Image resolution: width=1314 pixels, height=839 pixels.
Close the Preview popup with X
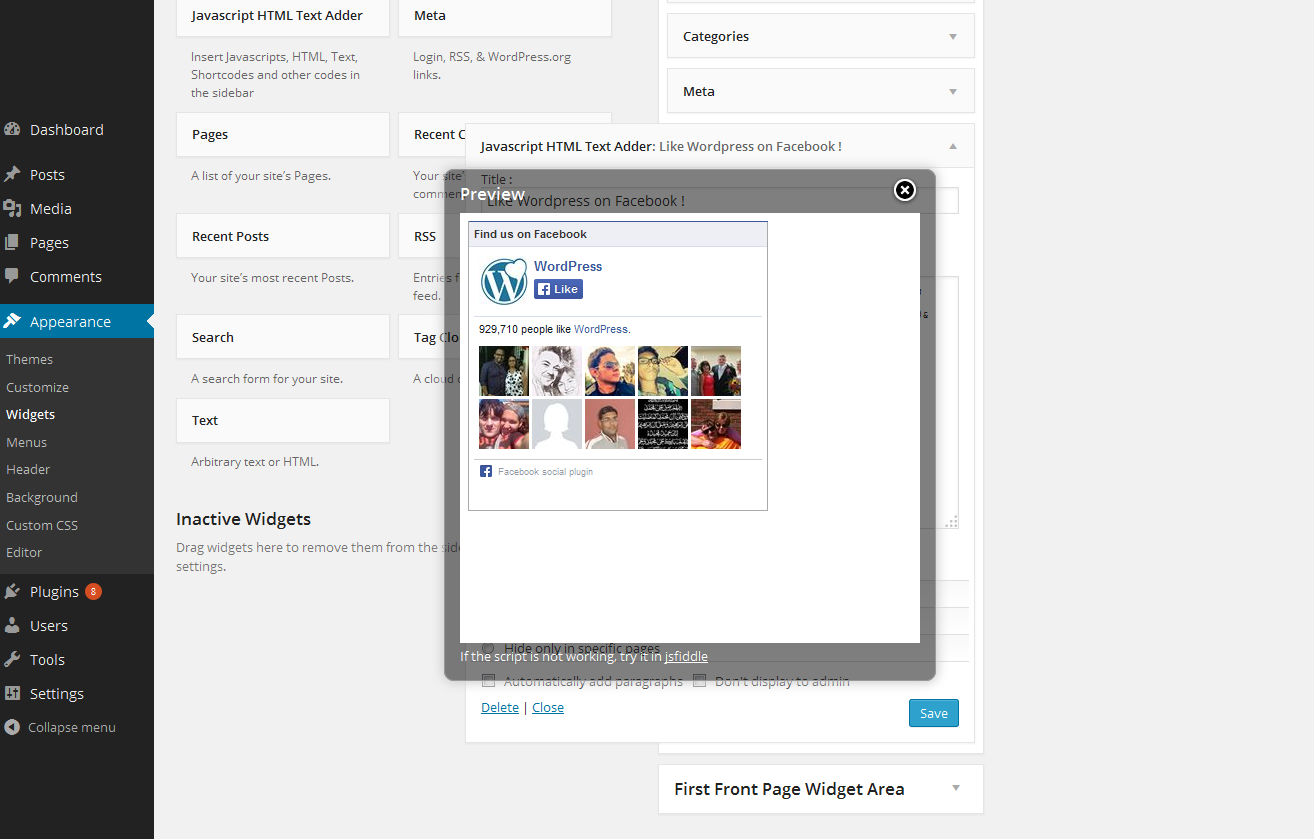904,190
